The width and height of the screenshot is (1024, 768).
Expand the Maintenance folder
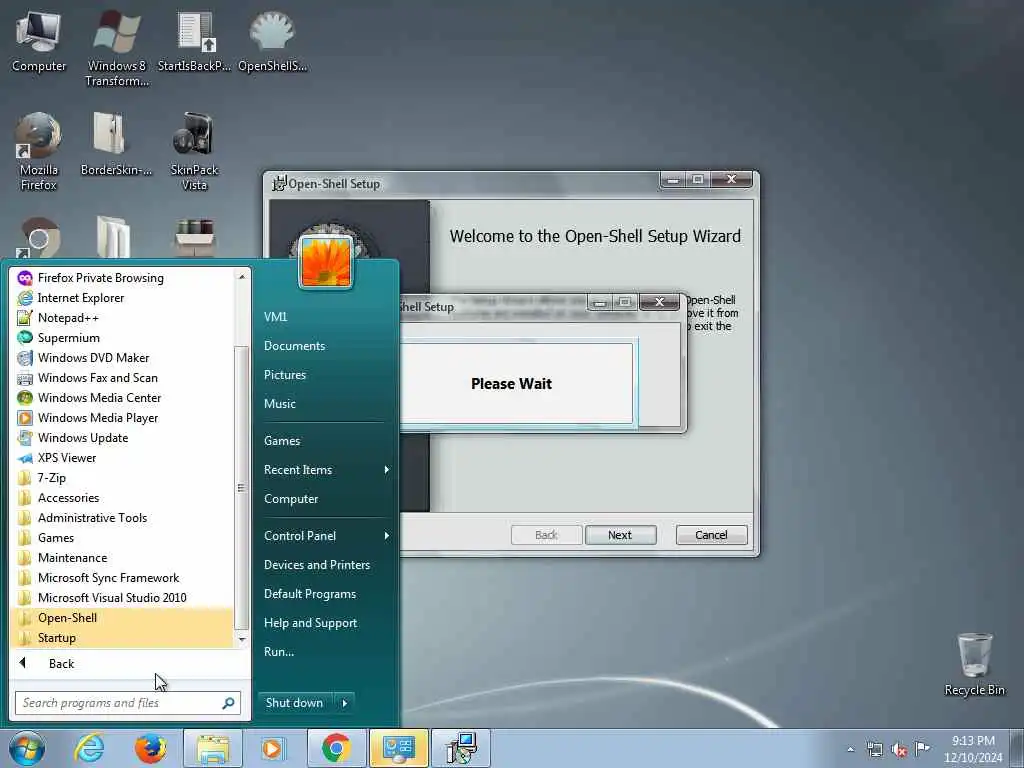[122, 558]
